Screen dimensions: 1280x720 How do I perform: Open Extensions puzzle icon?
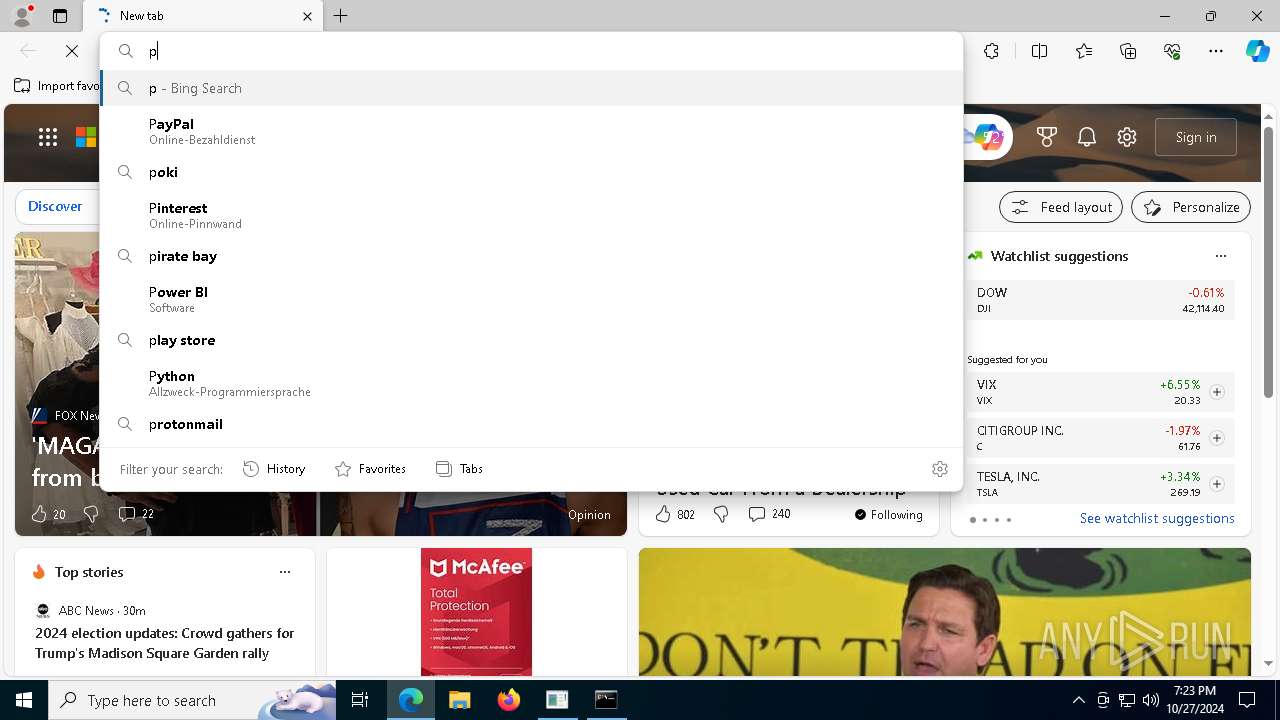tap(991, 51)
